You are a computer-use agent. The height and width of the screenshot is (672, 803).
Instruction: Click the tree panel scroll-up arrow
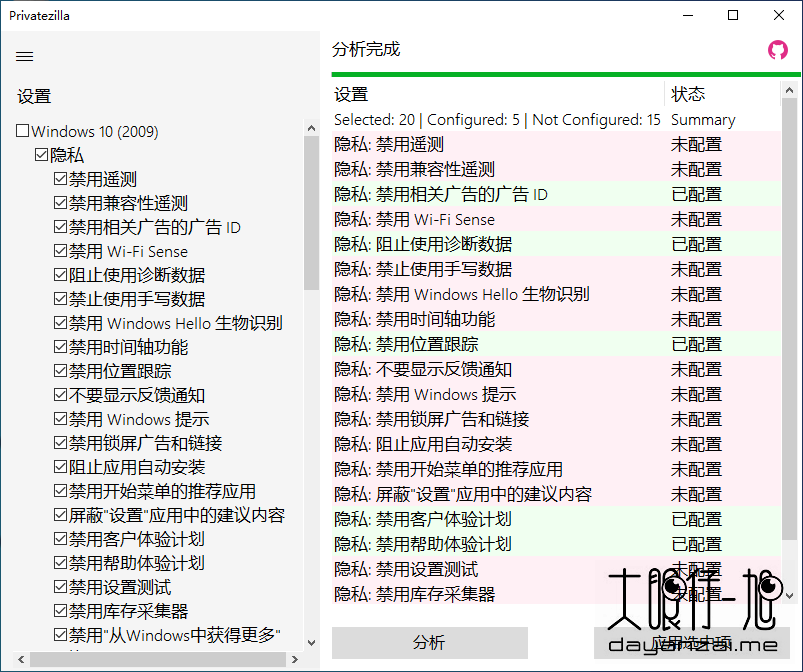click(x=311, y=128)
